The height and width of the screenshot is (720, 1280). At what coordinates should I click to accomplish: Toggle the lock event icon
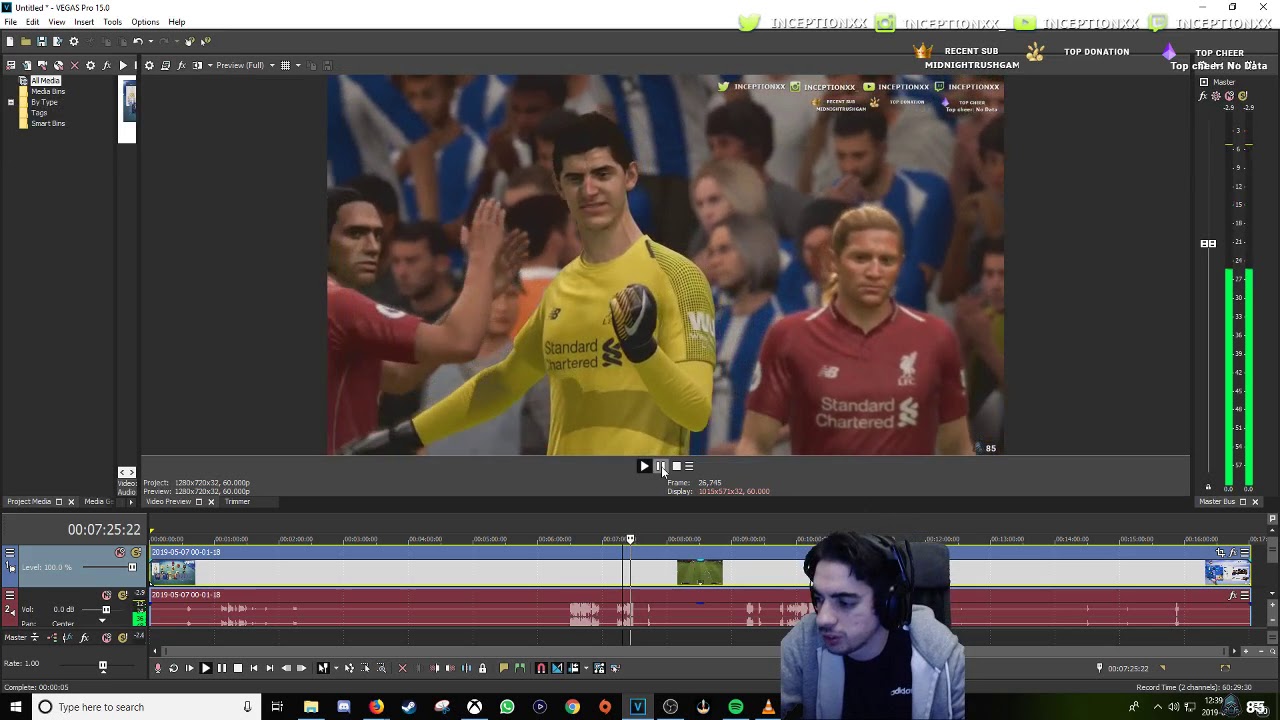click(482, 668)
